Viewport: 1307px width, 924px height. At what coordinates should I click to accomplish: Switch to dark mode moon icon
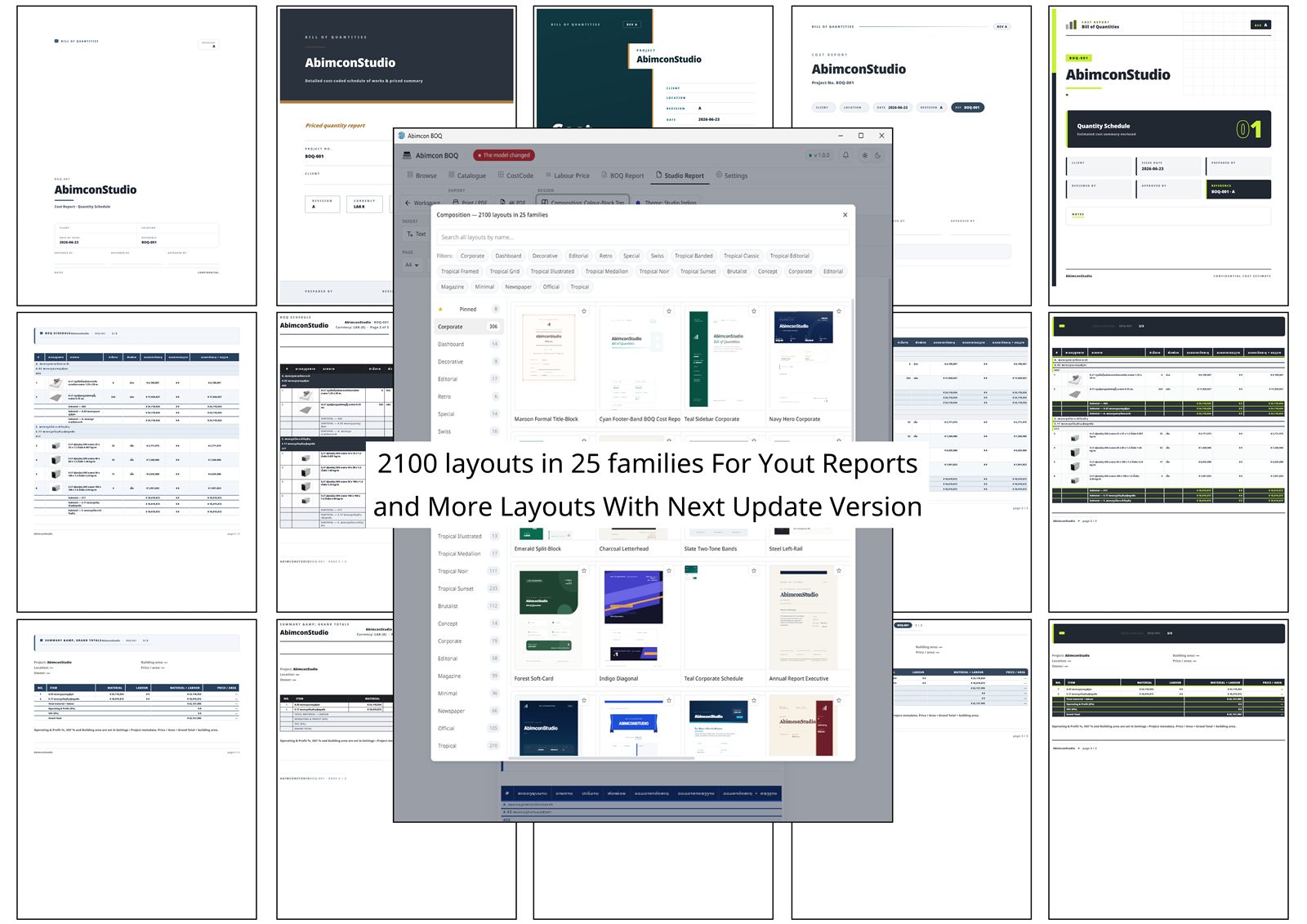pos(878,155)
